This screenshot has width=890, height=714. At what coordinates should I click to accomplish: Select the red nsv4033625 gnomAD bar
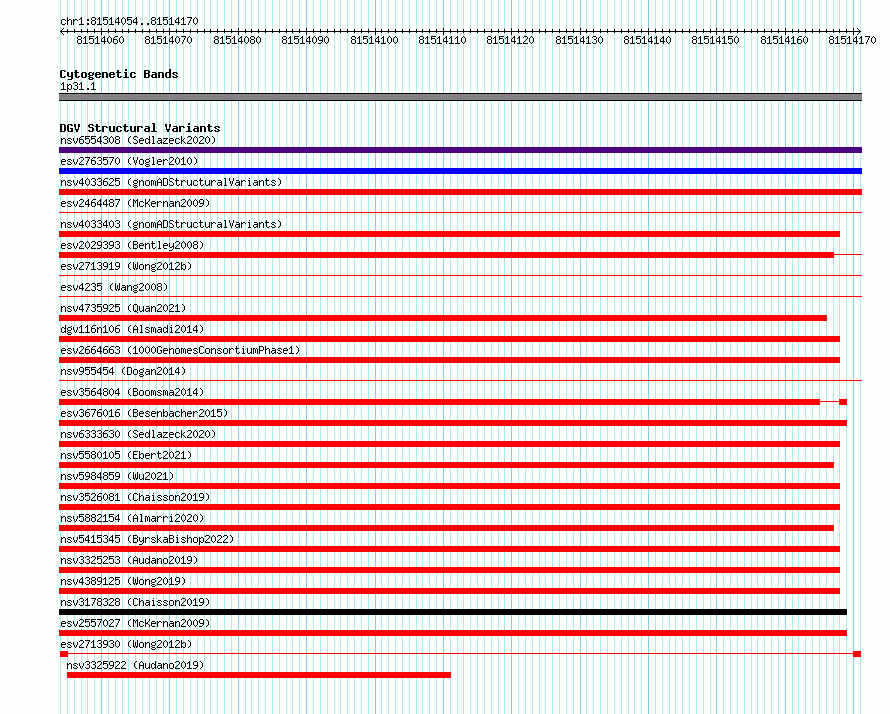[460, 192]
